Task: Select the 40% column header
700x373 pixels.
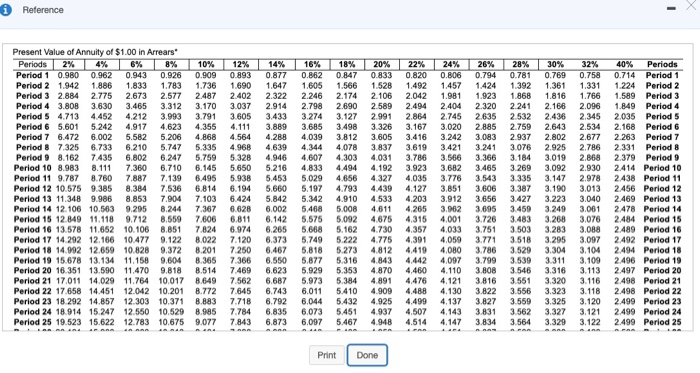Action: pyautogui.click(x=625, y=65)
